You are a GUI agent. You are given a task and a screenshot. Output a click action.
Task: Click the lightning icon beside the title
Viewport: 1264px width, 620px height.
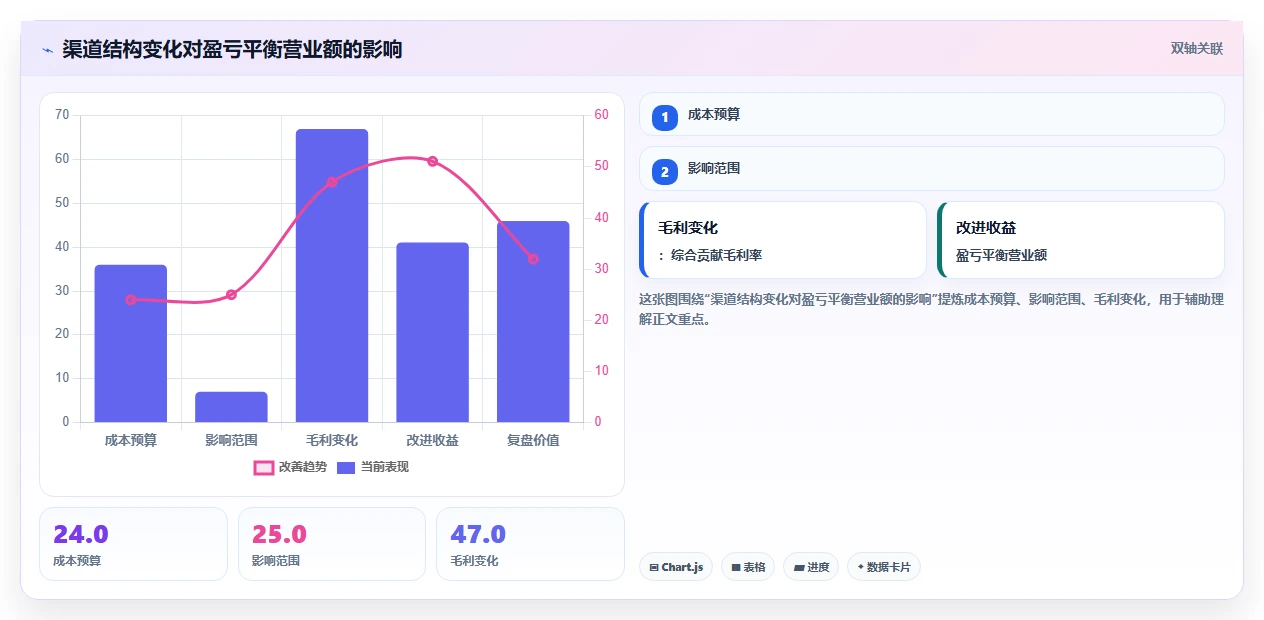point(48,49)
